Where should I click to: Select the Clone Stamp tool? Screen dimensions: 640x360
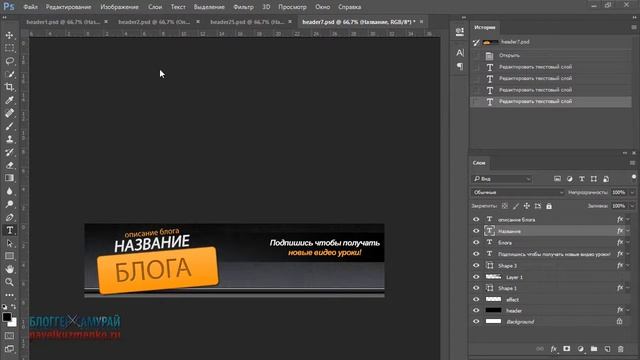pyautogui.click(x=9, y=139)
